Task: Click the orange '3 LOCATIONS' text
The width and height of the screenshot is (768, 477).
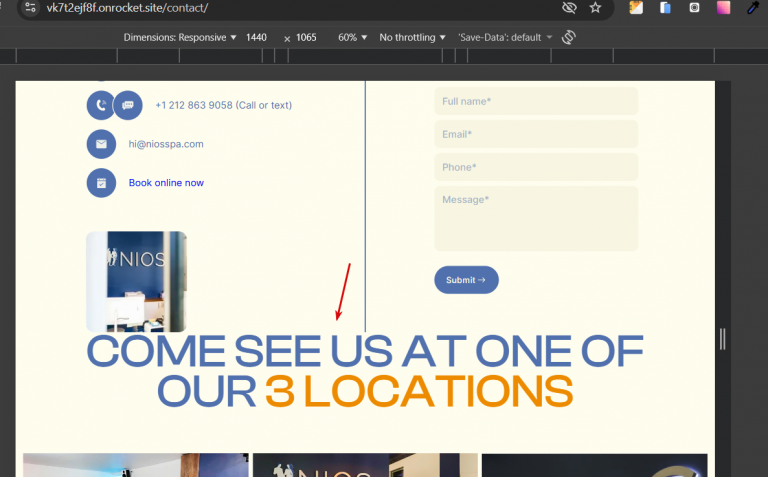Action: [419, 391]
